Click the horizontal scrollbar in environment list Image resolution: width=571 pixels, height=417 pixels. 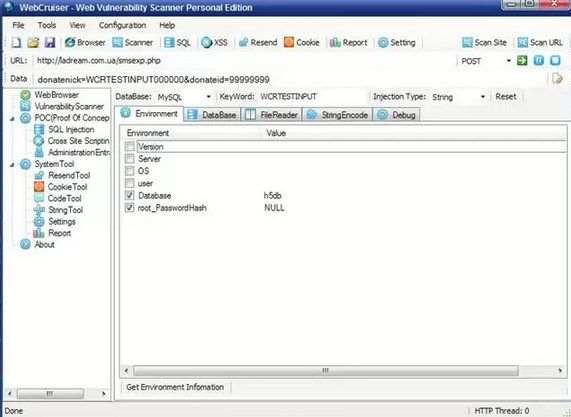(x=326, y=371)
